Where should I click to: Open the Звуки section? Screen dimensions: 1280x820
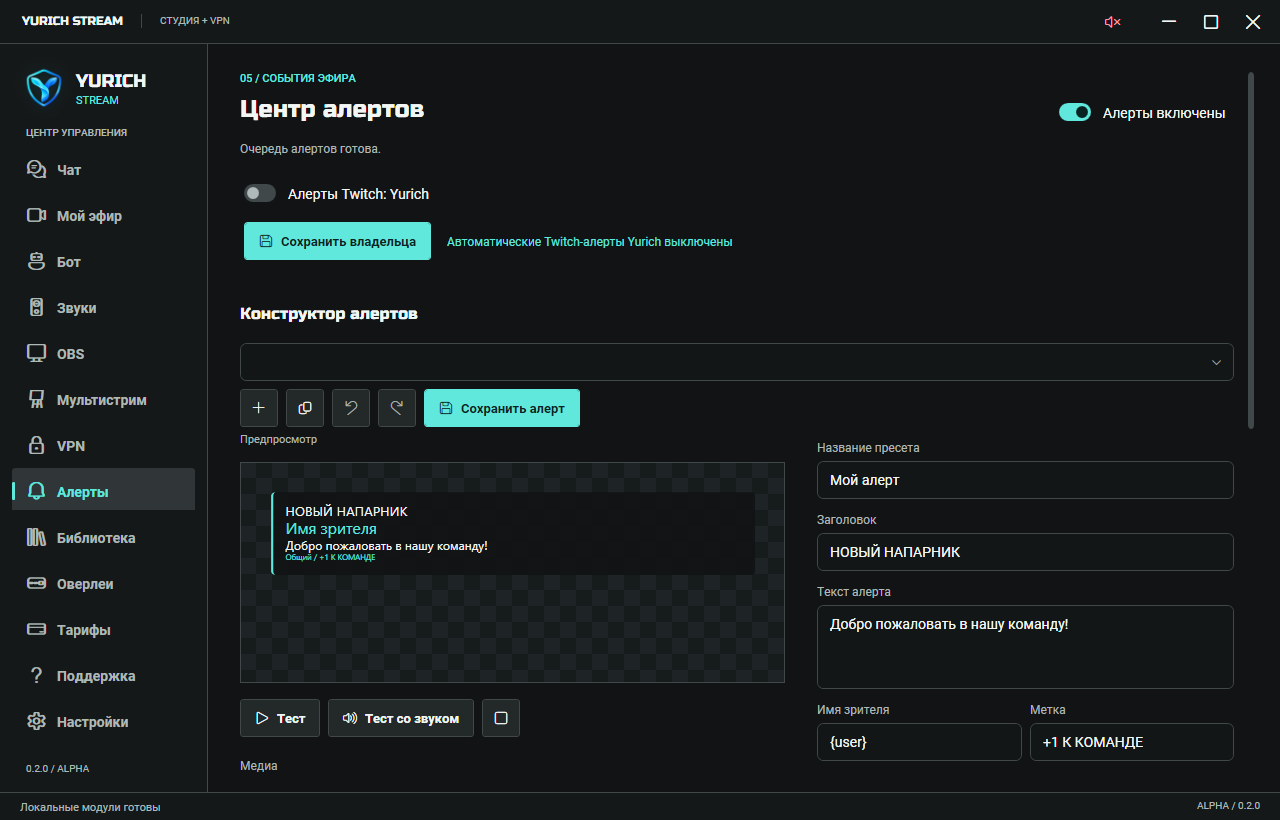(x=103, y=308)
